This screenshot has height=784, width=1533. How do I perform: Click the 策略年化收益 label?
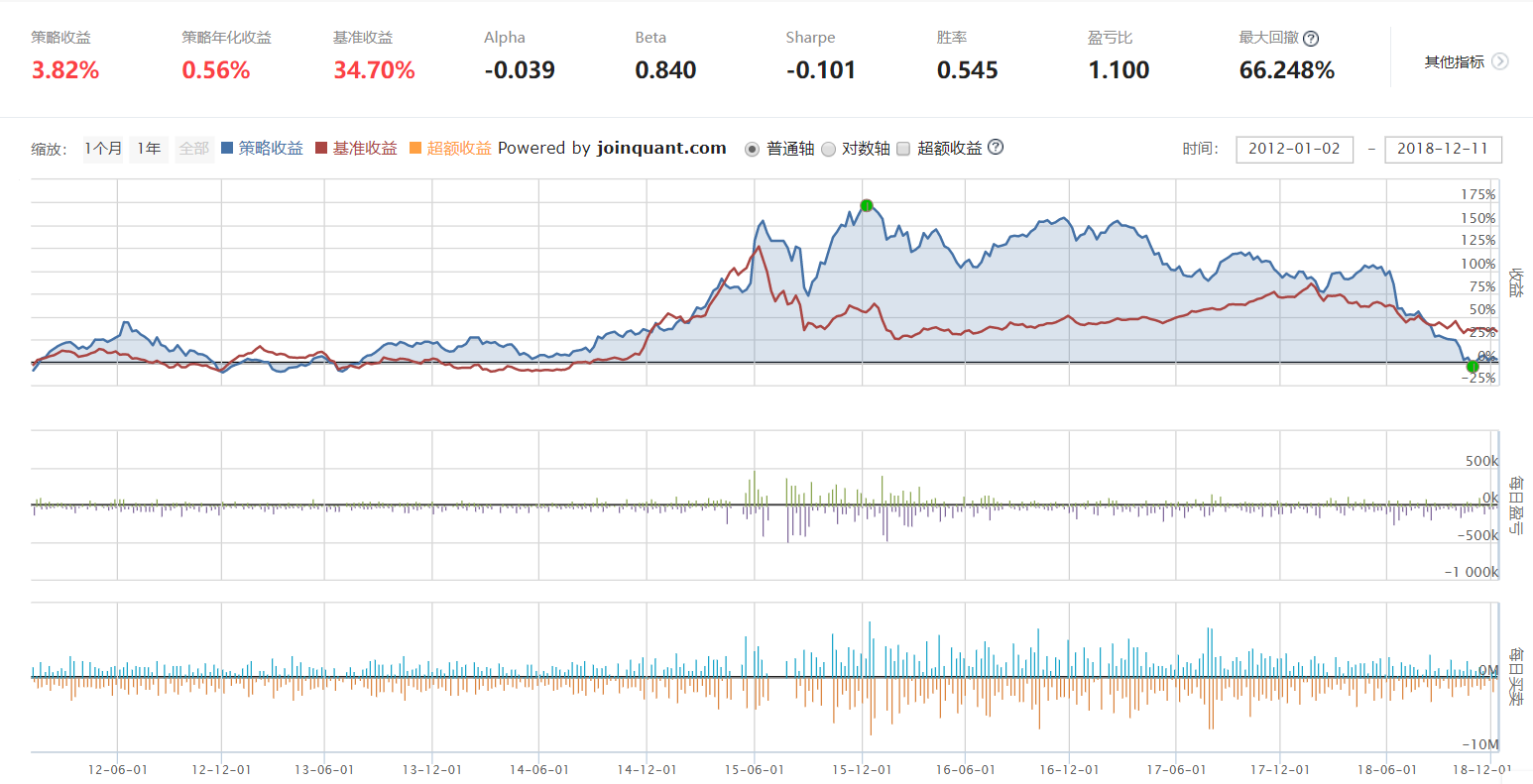[226, 38]
